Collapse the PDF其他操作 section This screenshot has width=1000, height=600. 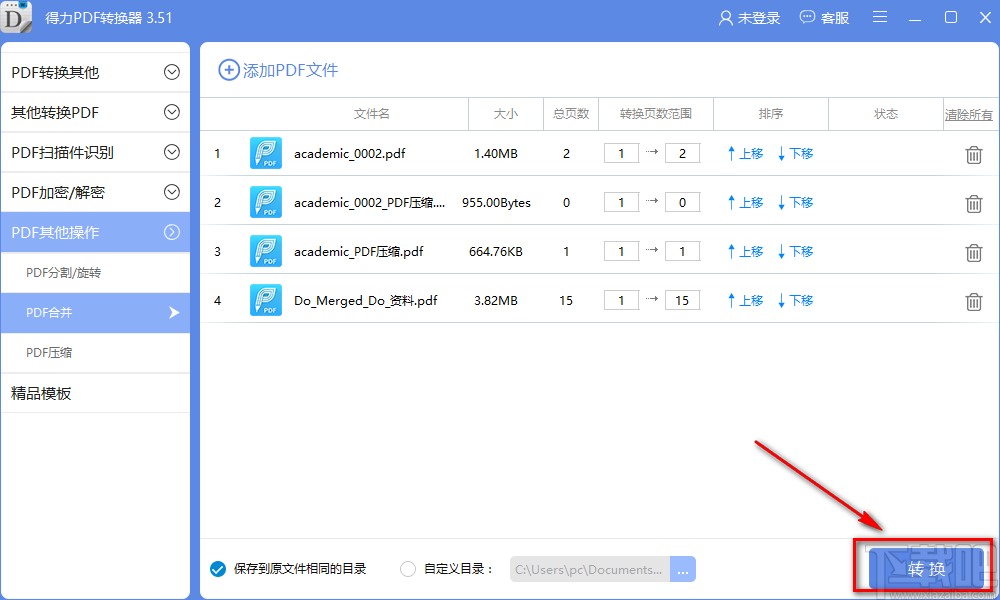pos(96,232)
